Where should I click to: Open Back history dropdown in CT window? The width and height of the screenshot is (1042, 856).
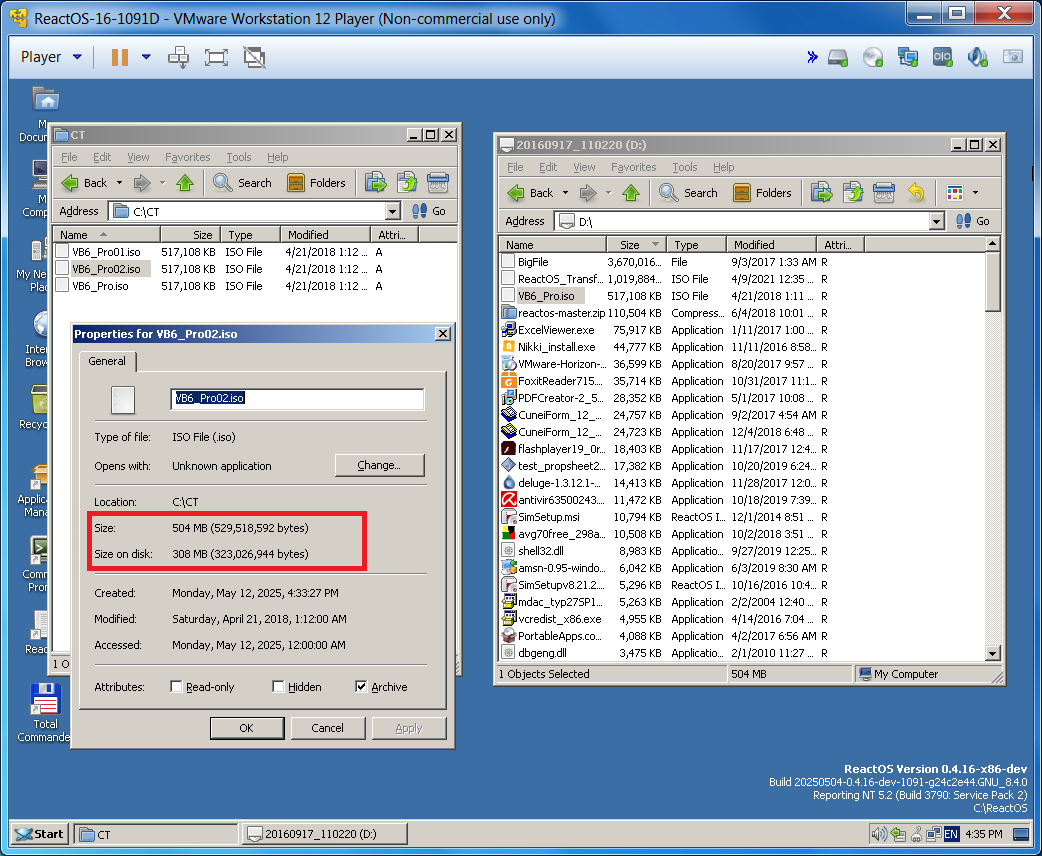pyautogui.click(x=119, y=183)
